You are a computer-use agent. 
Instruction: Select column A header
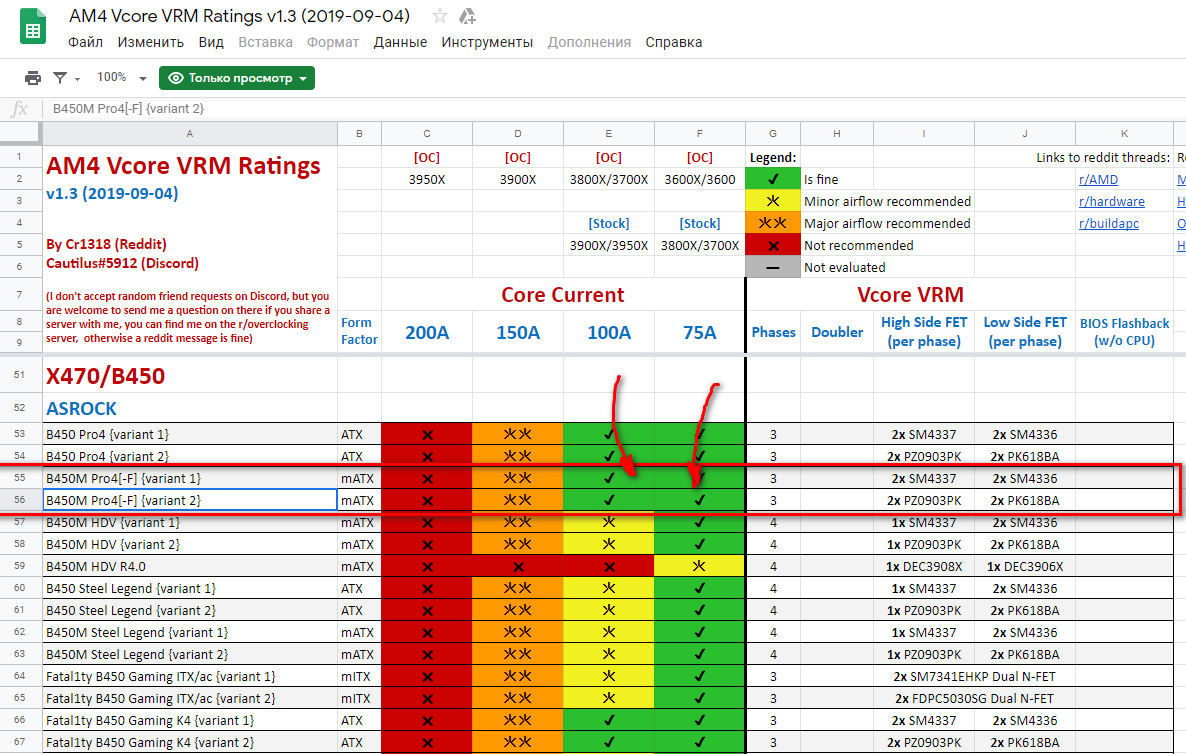pos(190,134)
